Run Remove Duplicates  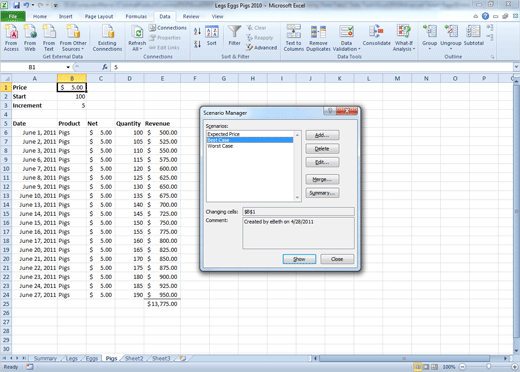[318, 38]
